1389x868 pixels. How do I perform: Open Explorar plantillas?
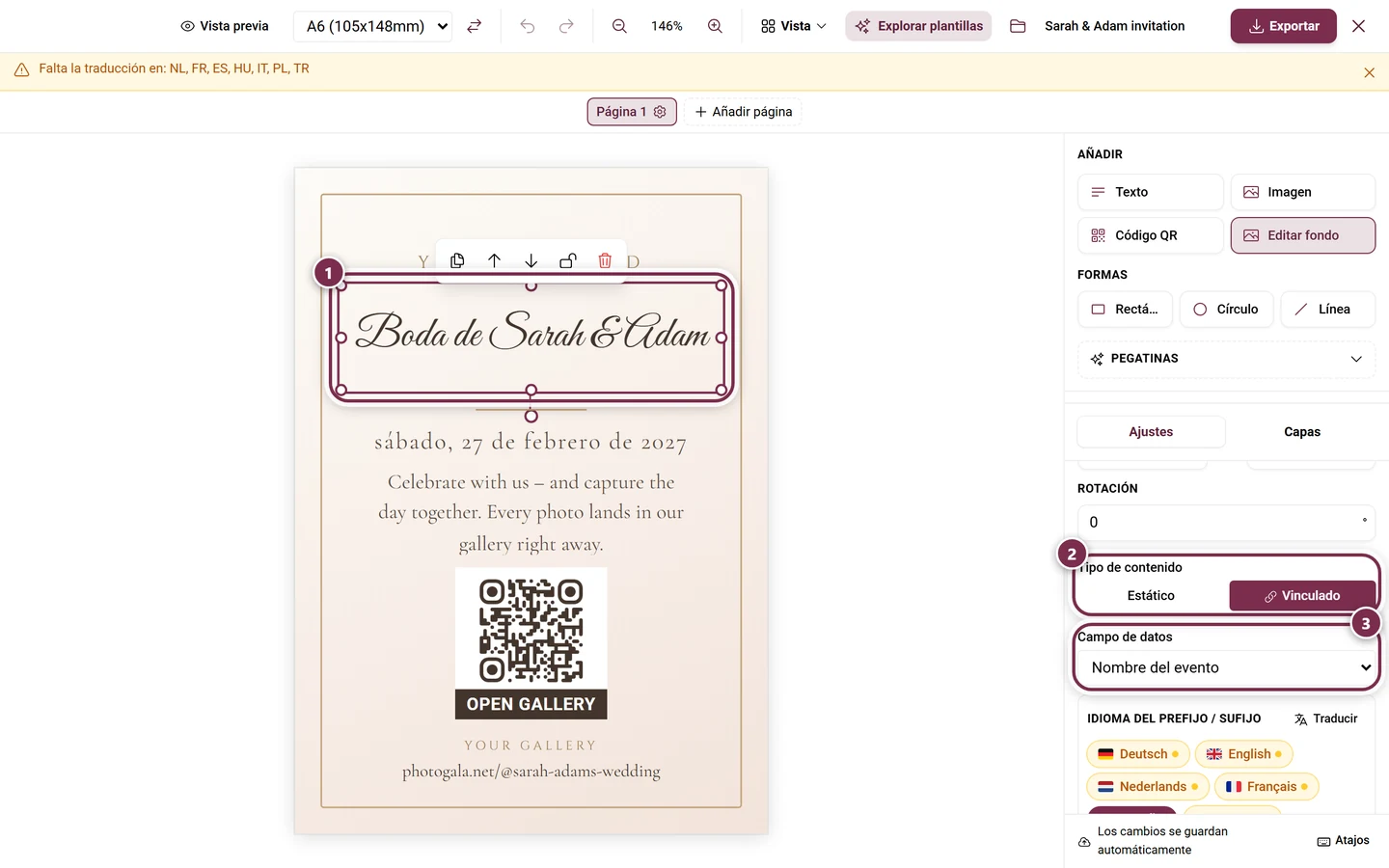pyautogui.click(x=918, y=26)
